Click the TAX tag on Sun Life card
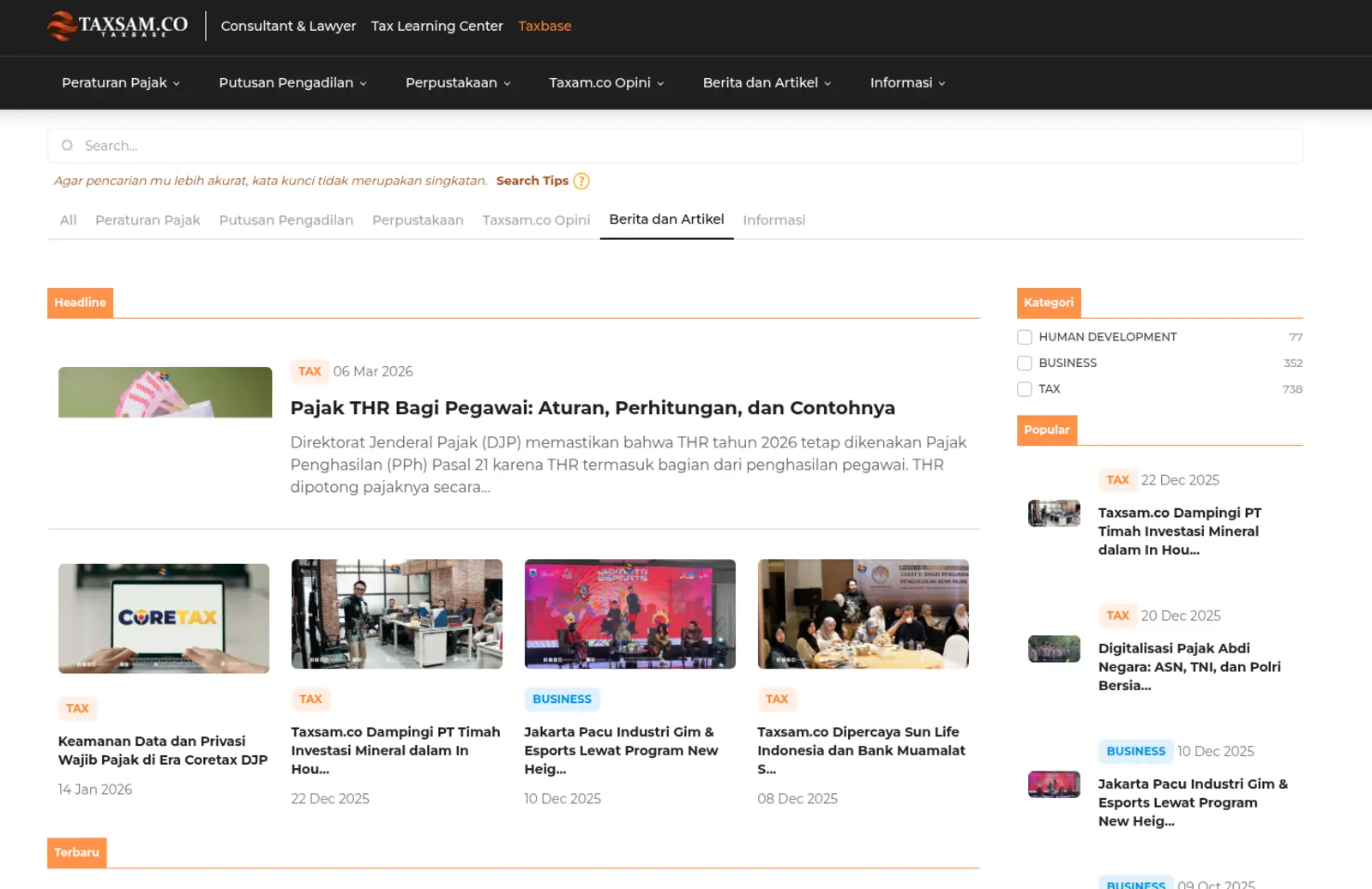1372x889 pixels. [x=777, y=700]
